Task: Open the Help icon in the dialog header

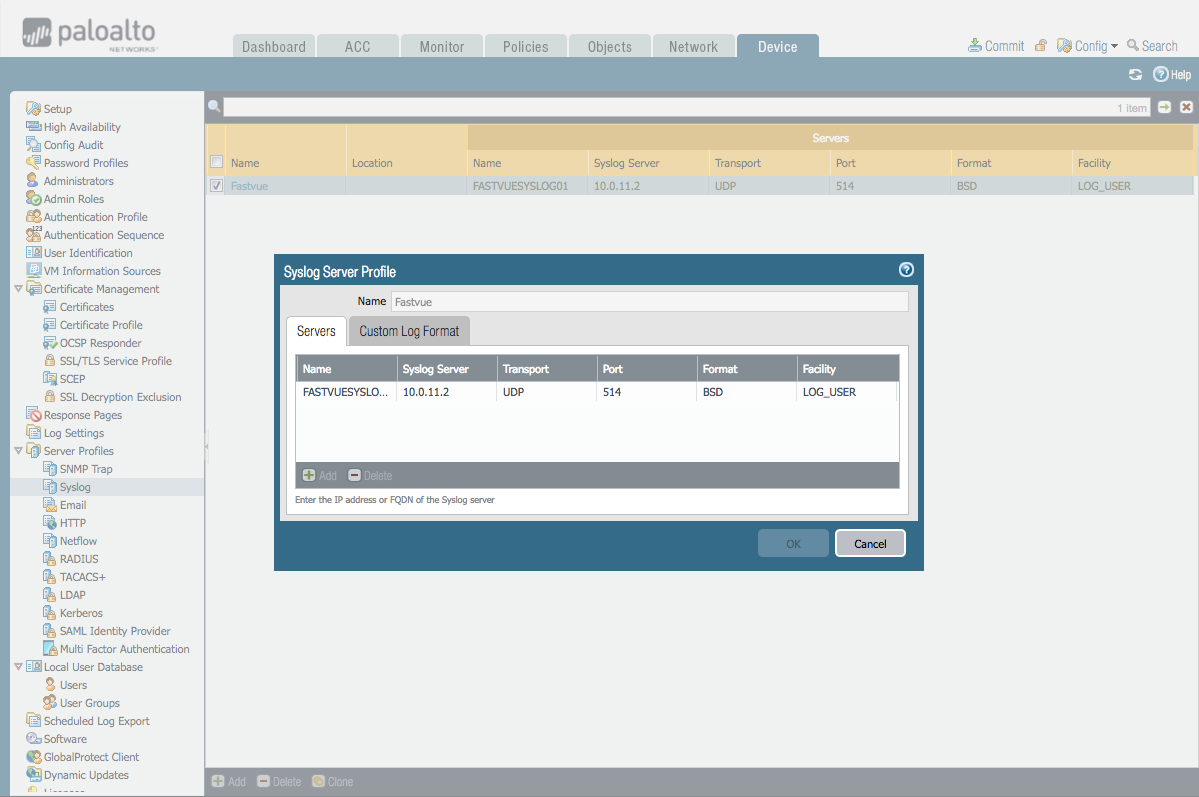Action: 905,269
